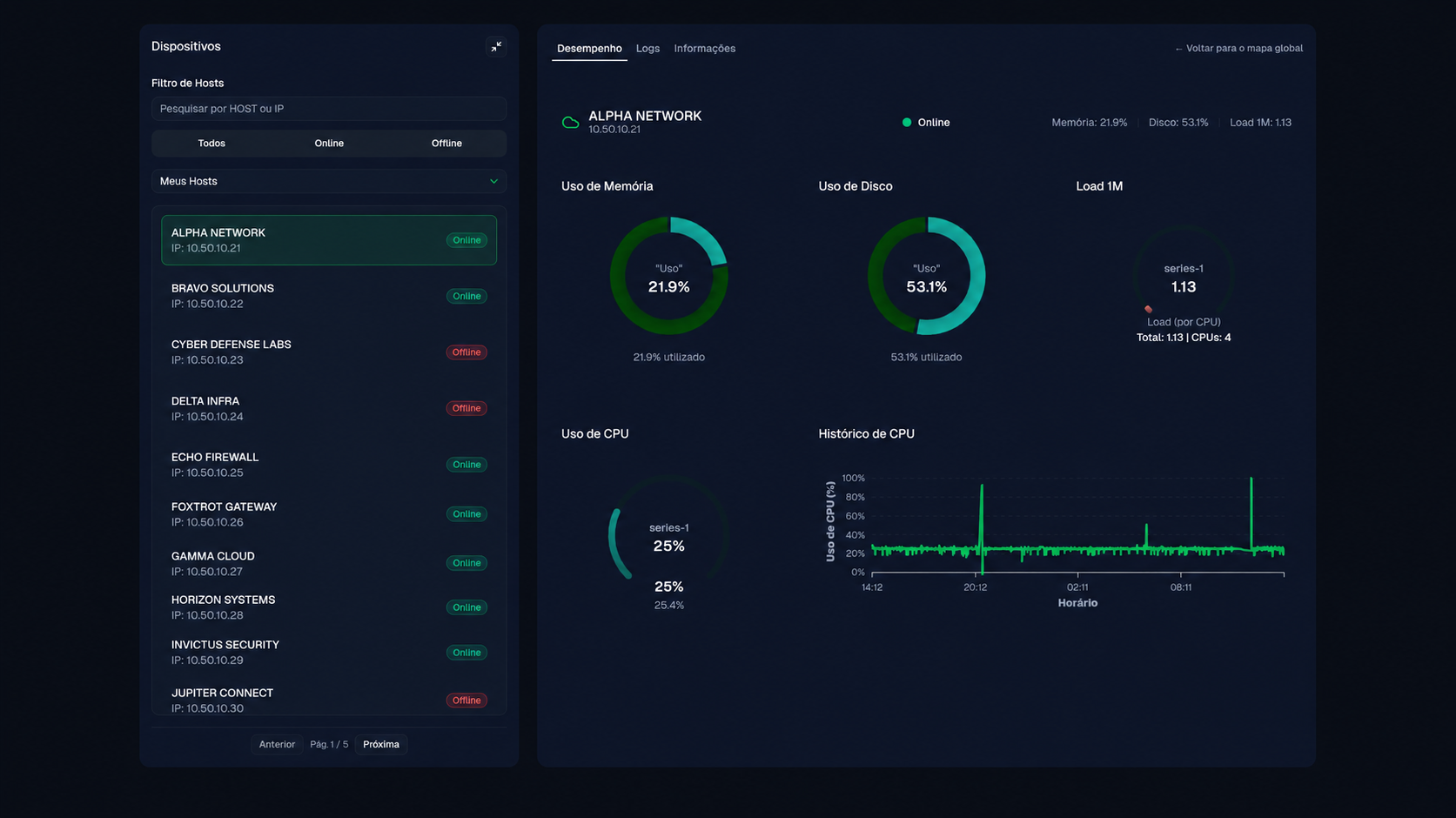Click the chevron arrow in Meus Hosts
The height and width of the screenshot is (818, 1456).
pyautogui.click(x=493, y=181)
